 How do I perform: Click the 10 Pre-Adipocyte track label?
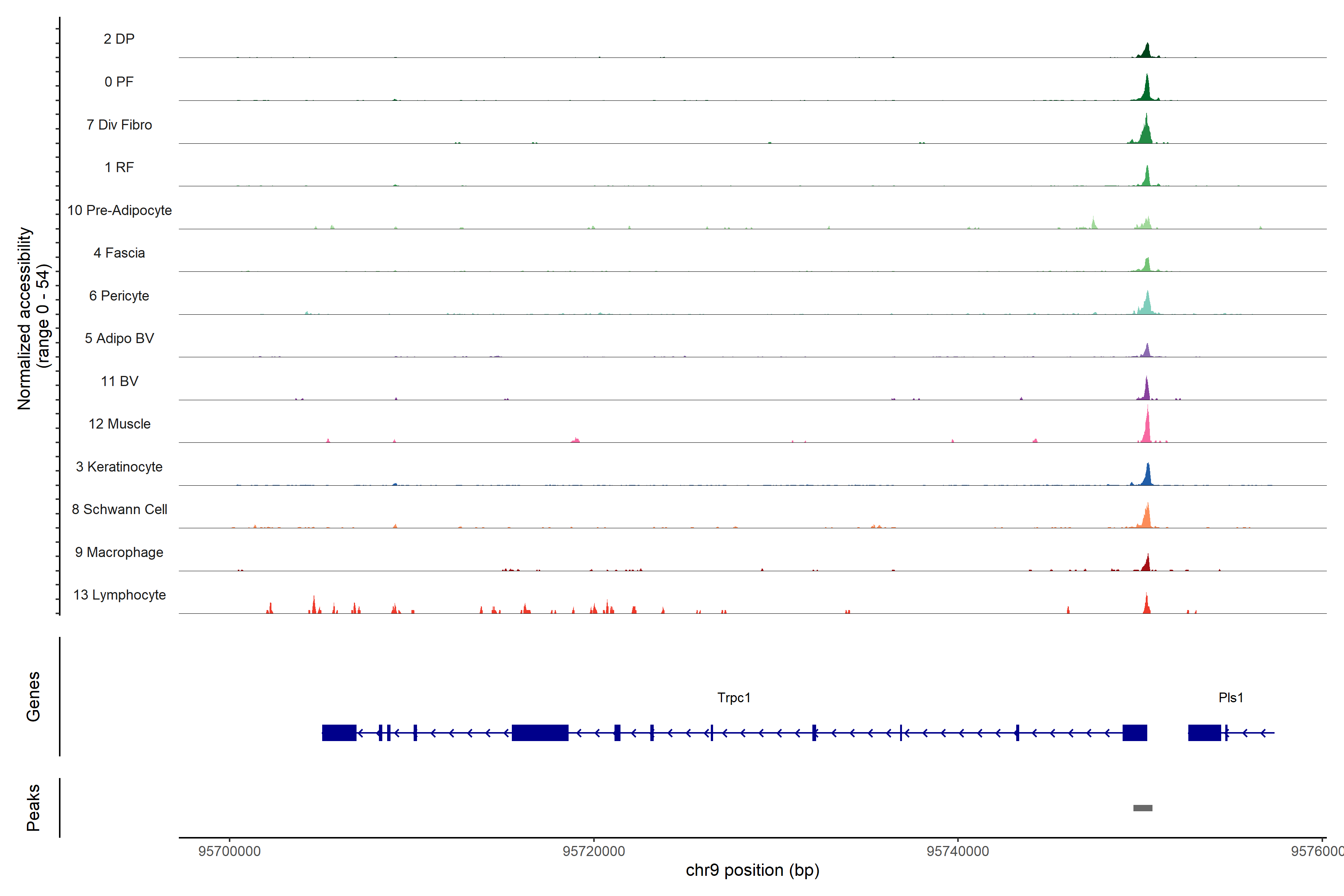pos(119,210)
